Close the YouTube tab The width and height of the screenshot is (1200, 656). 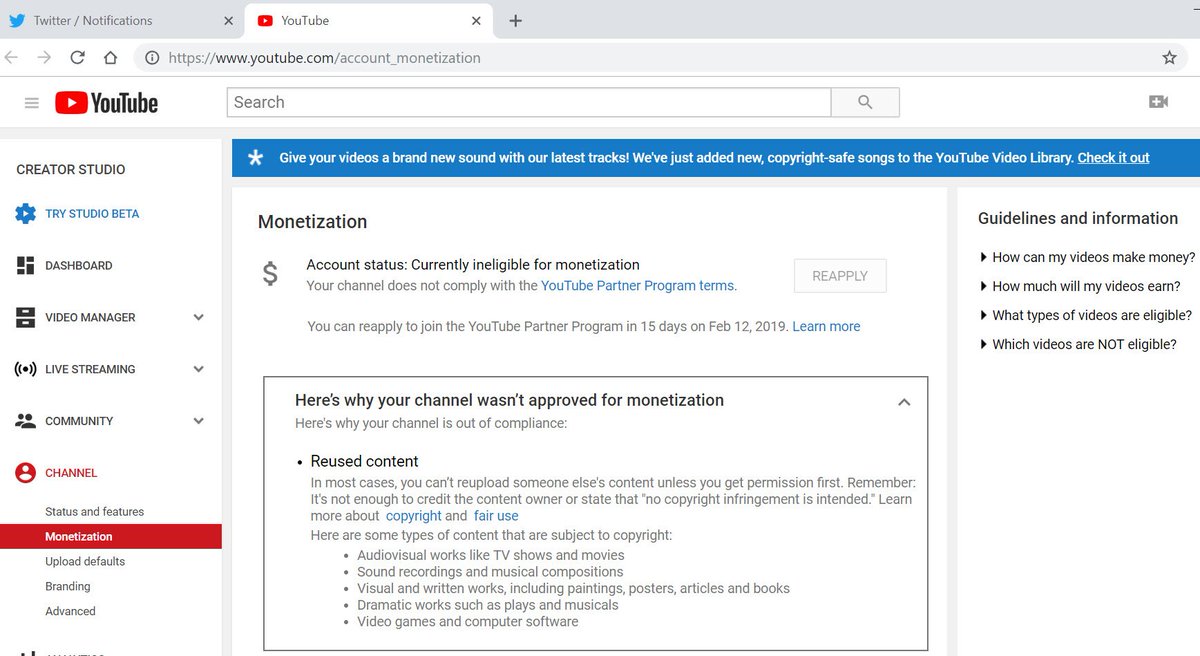pos(475,20)
